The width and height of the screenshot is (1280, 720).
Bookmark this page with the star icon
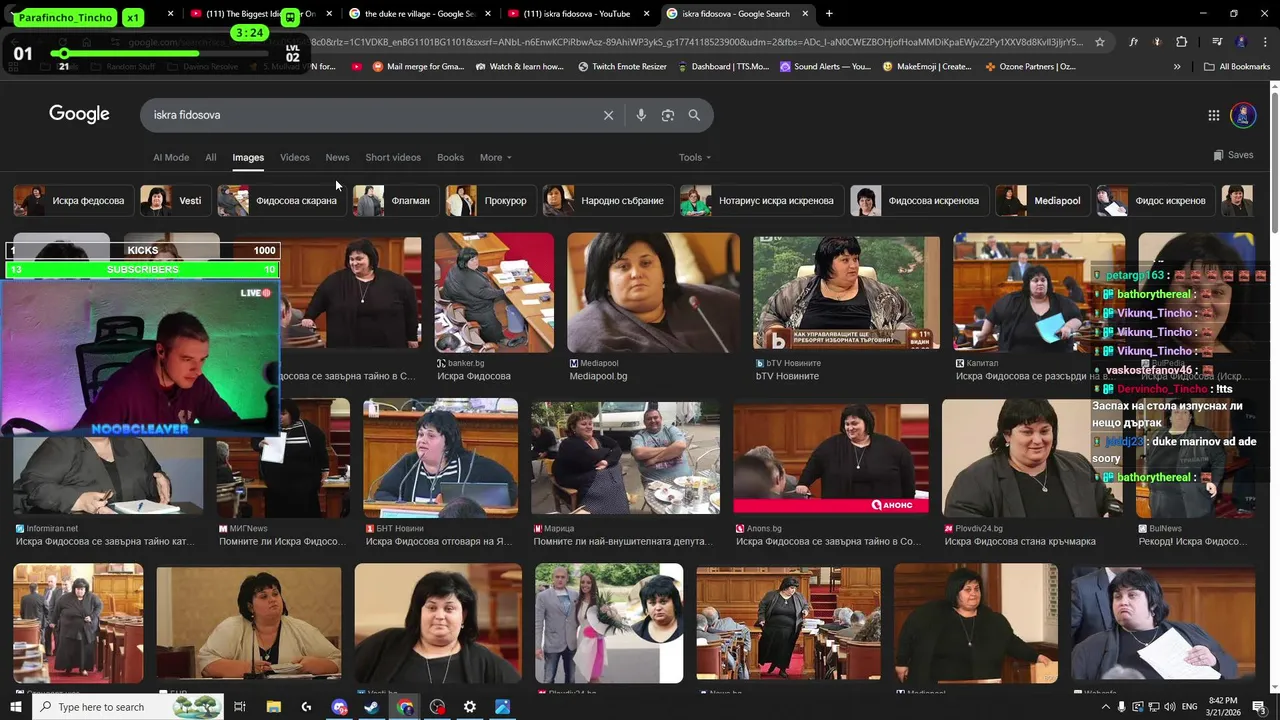pyautogui.click(x=1100, y=42)
